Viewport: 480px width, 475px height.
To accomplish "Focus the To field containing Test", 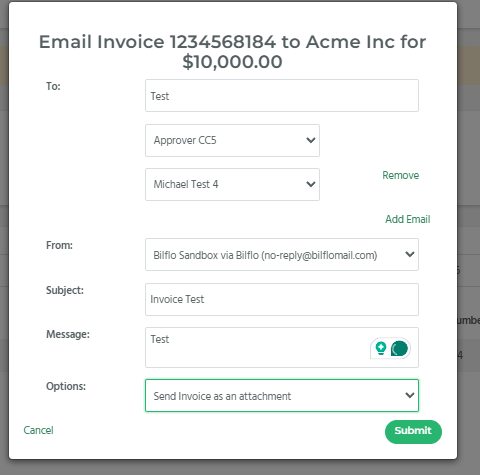I will point(282,96).
